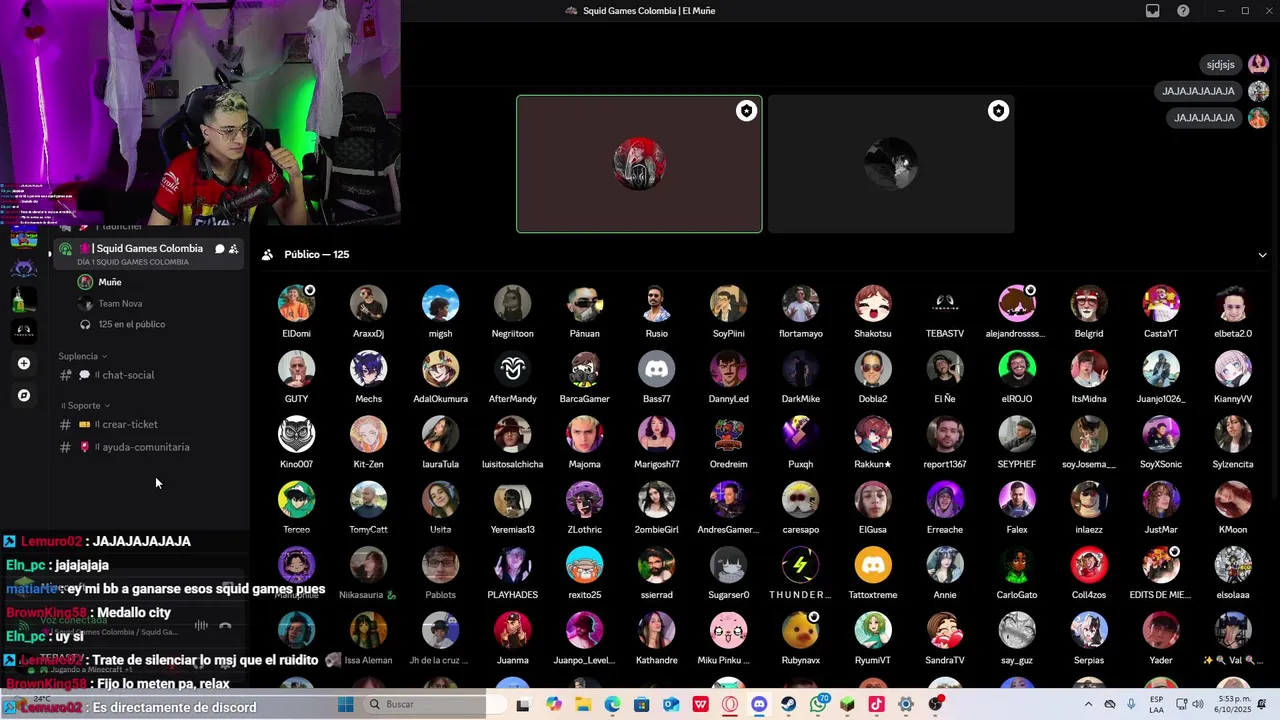
Task: Open TEBASTV's audience avatar
Action: click(x=944, y=304)
